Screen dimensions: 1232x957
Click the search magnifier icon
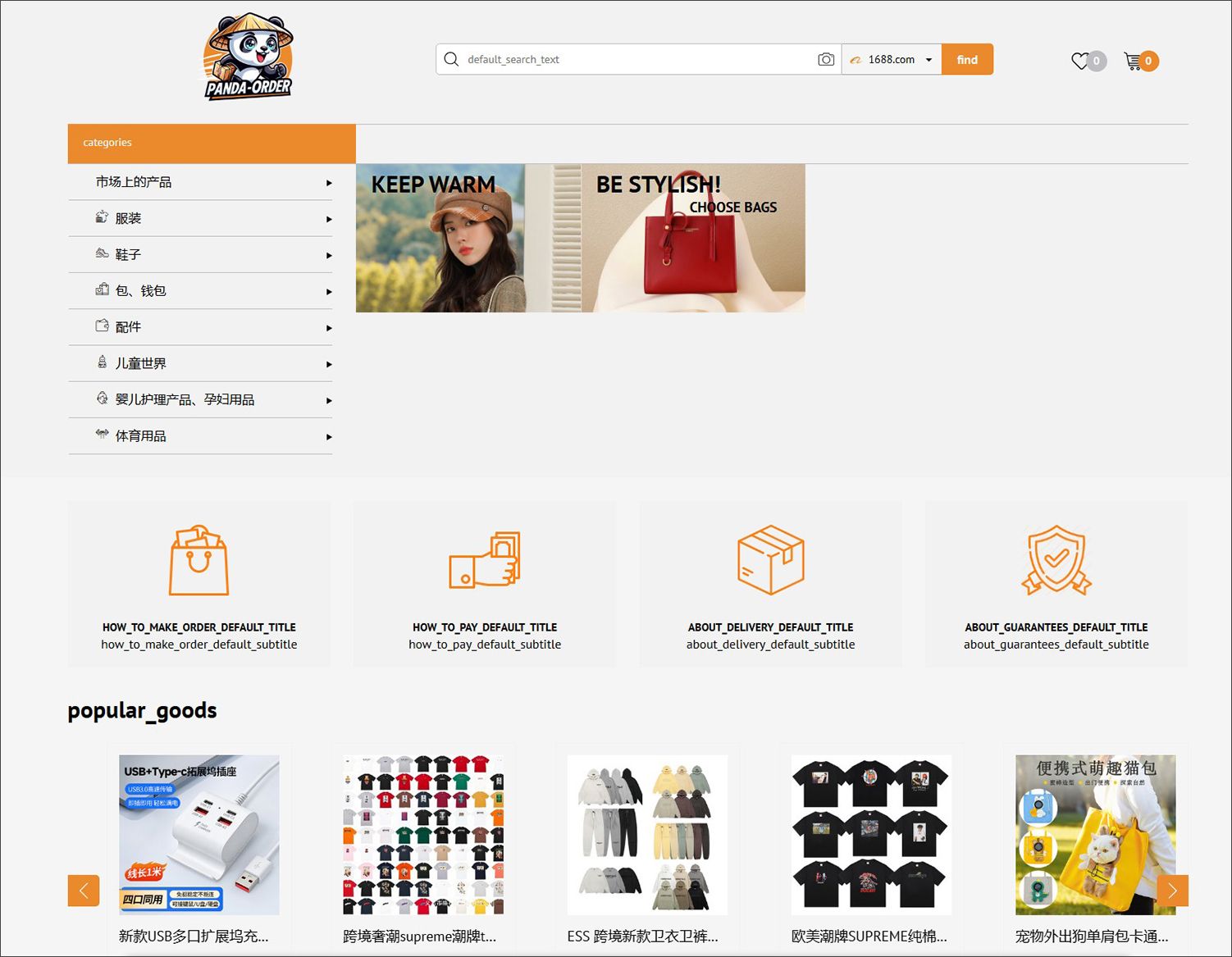[x=451, y=59]
